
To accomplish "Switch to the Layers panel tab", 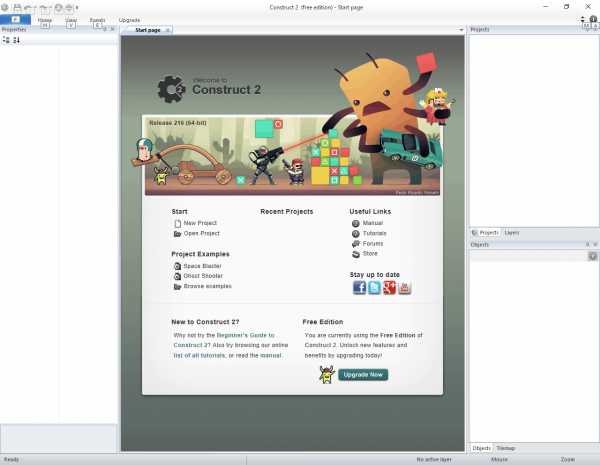I will click(x=512, y=232).
